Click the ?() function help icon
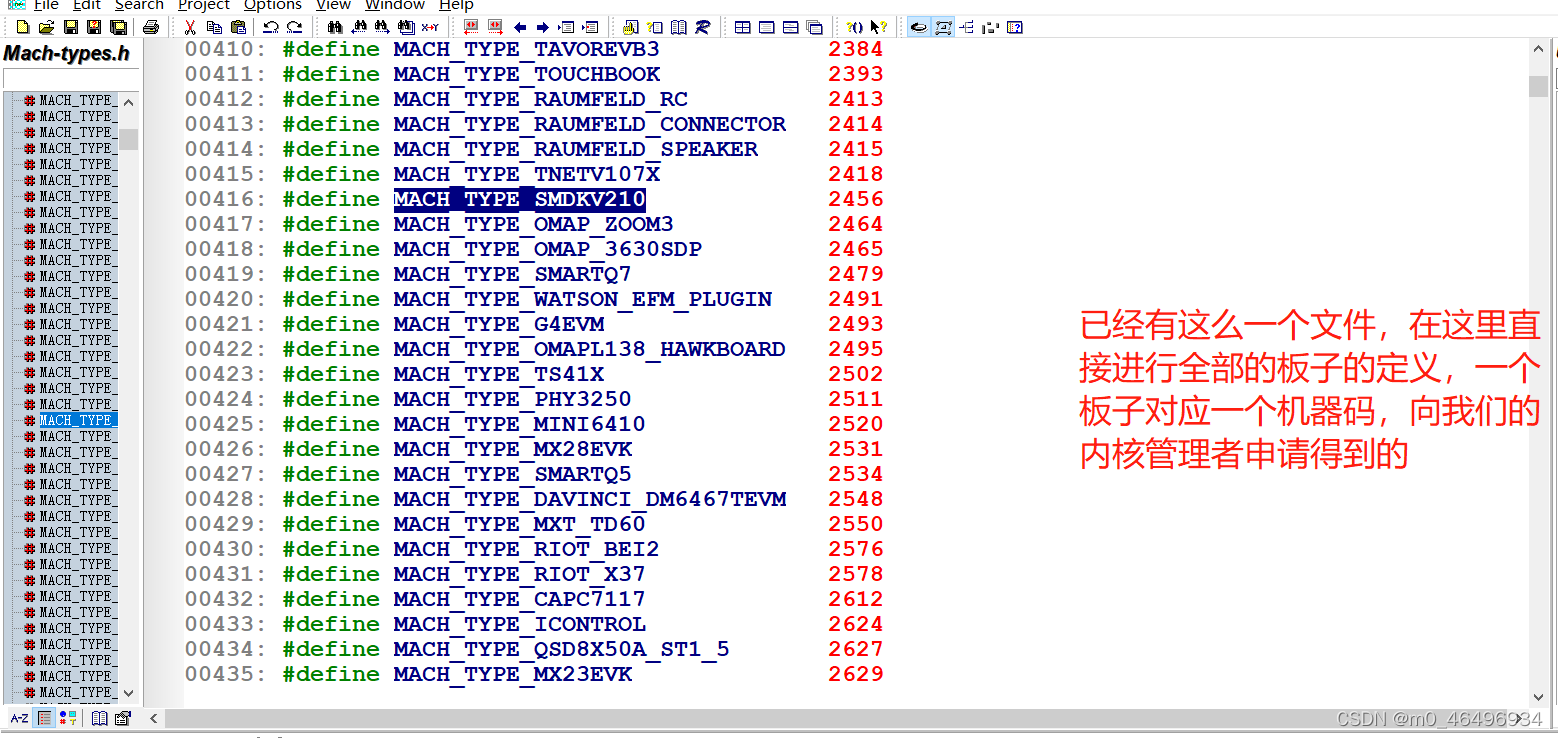Screen dimensions: 1558x738 click(854, 27)
